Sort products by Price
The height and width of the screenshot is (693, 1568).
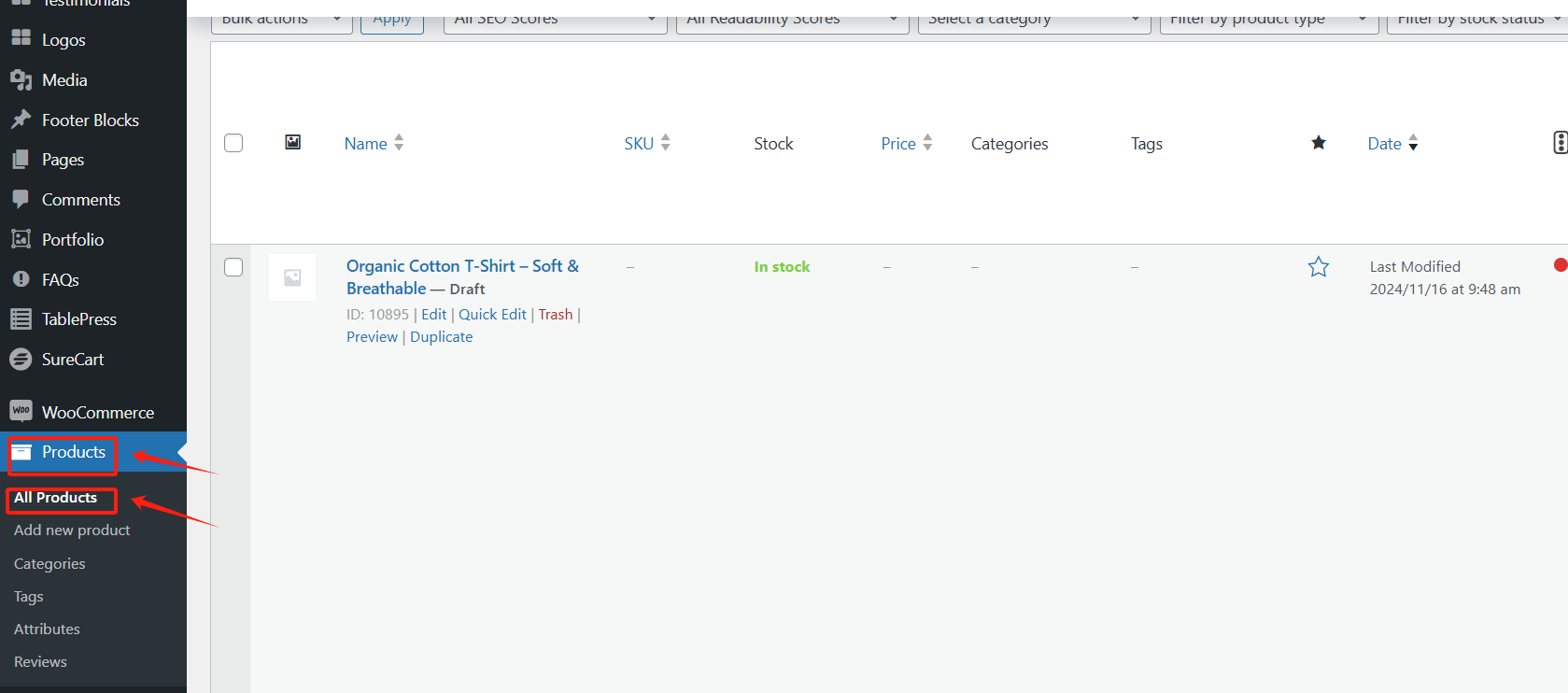click(907, 143)
